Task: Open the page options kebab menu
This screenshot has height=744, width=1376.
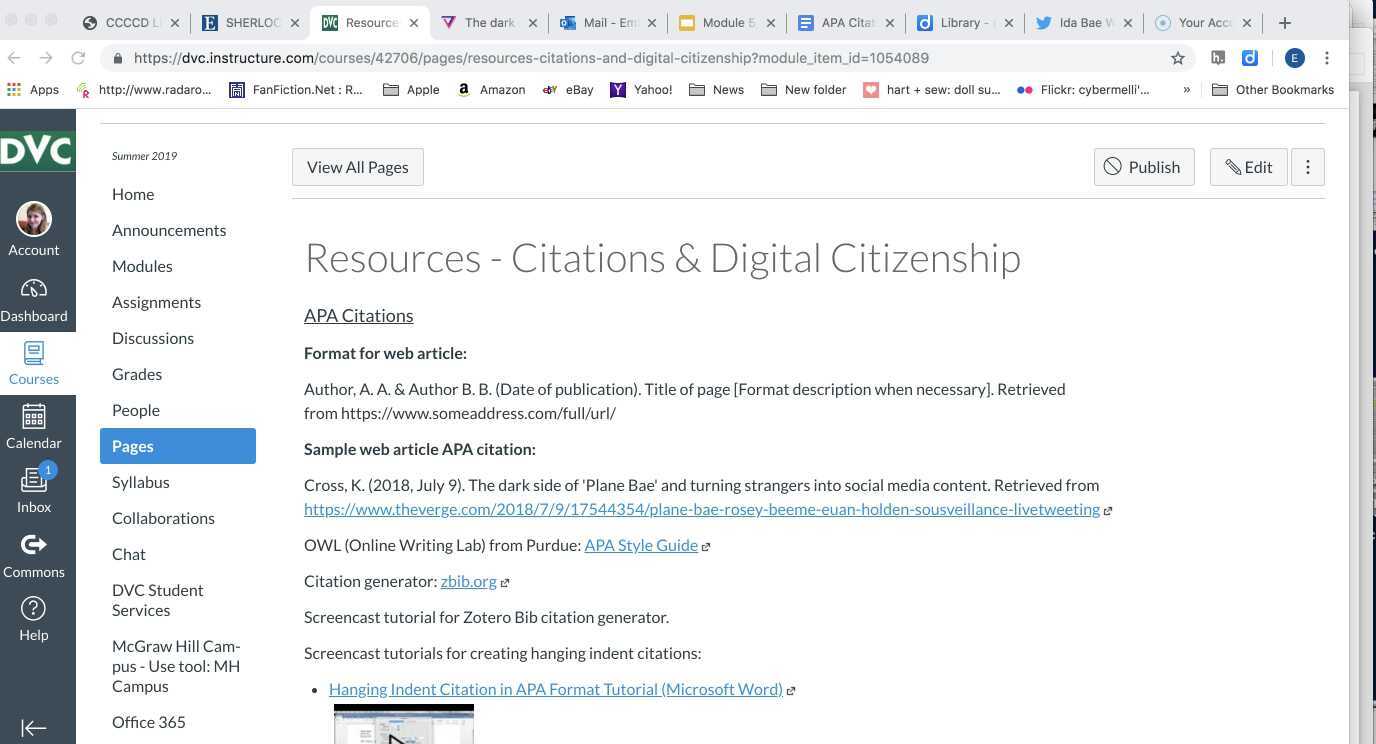Action: 1307,167
